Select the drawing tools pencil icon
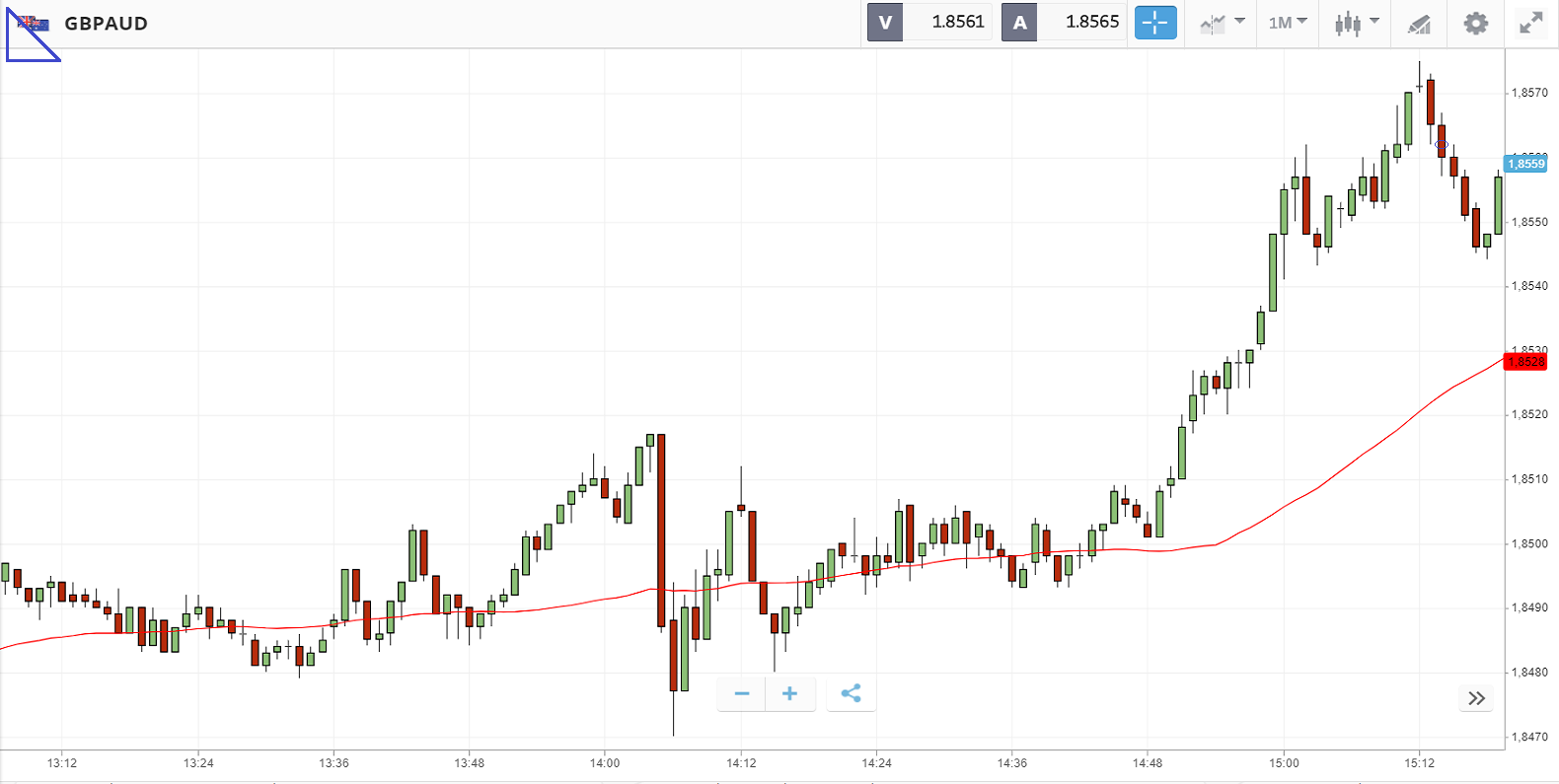The image size is (1559, 784). click(1419, 24)
